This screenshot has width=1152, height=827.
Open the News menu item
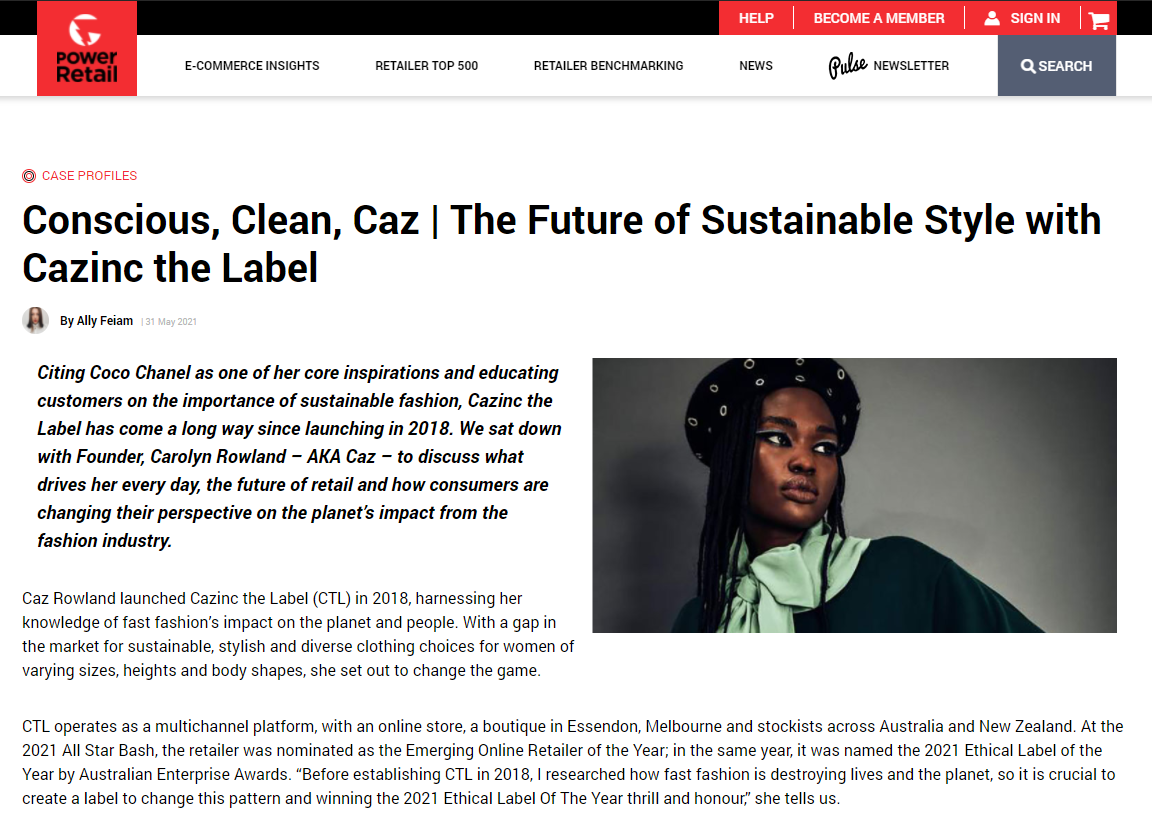click(756, 66)
